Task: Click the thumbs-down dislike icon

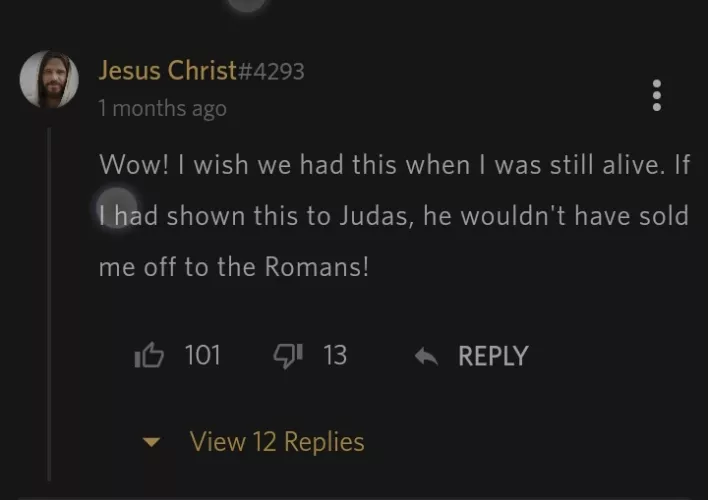Action: point(286,355)
